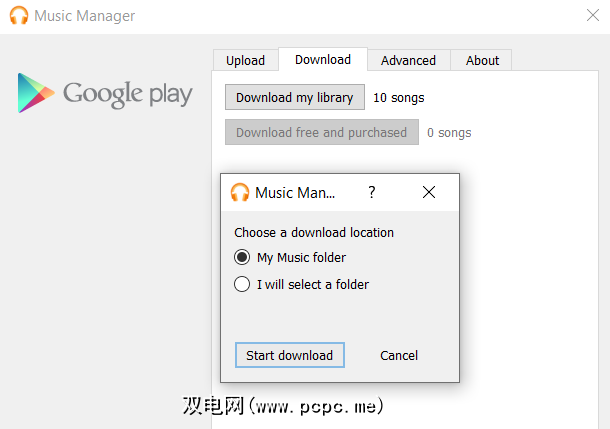This screenshot has width=610, height=429.
Task: Cancel the download location dialog
Action: click(399, 356)
